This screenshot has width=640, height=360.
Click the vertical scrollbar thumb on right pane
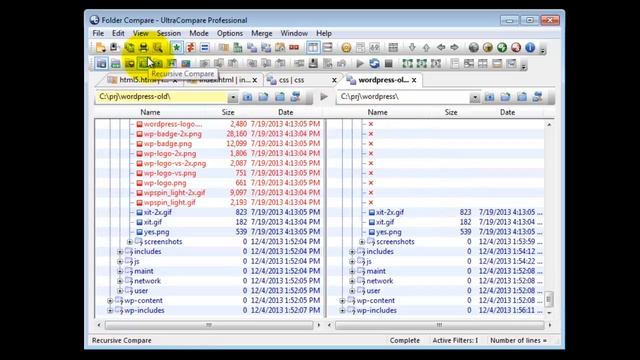pyautogui.click(x=549, y=299)
